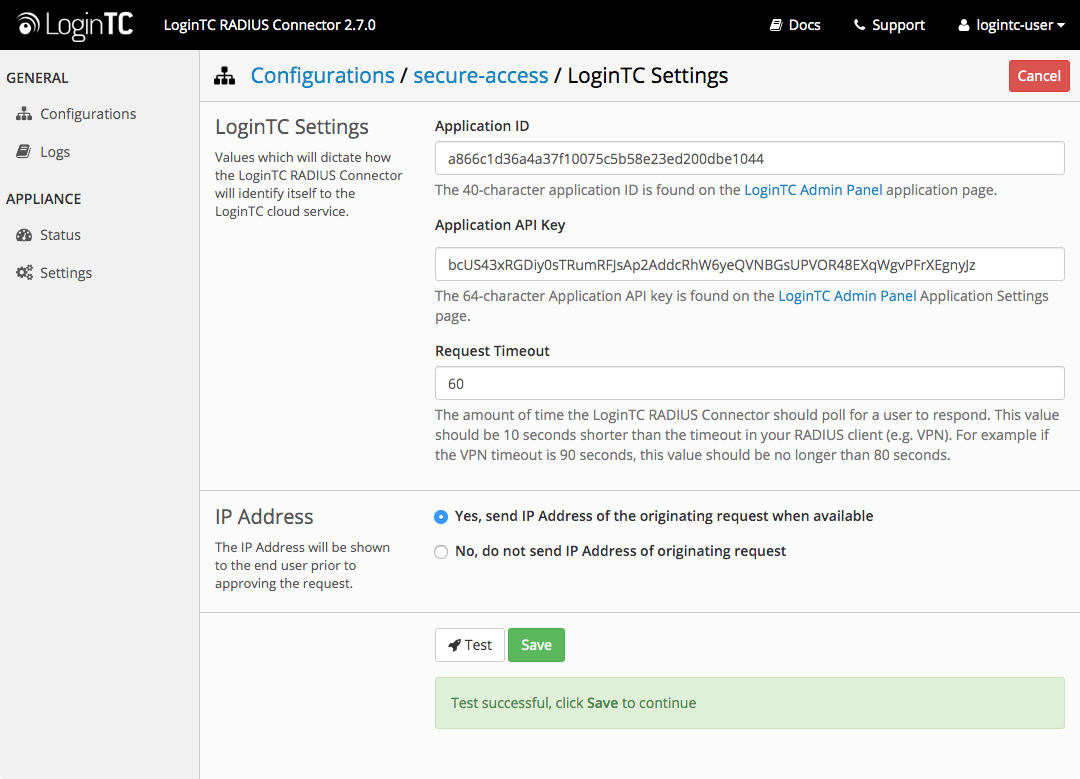Focus the Request Timeout field
Viewport: 1080px width, 779px height.
tap(749, 384)
